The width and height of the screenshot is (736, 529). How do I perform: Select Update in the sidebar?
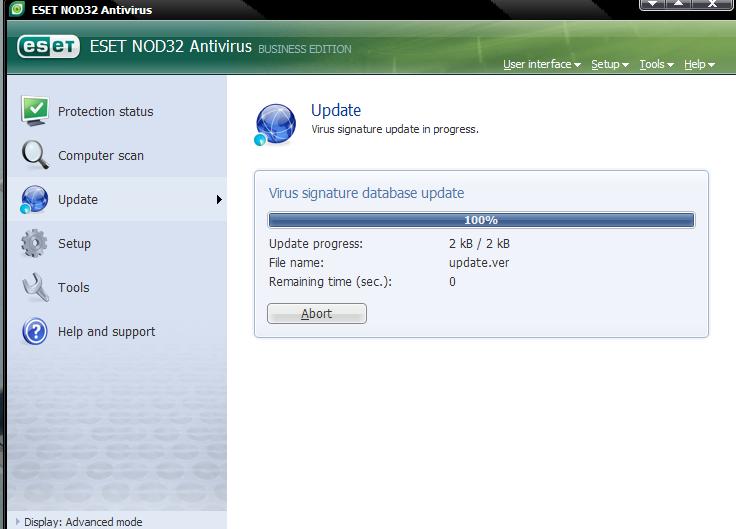click(117, 199)
